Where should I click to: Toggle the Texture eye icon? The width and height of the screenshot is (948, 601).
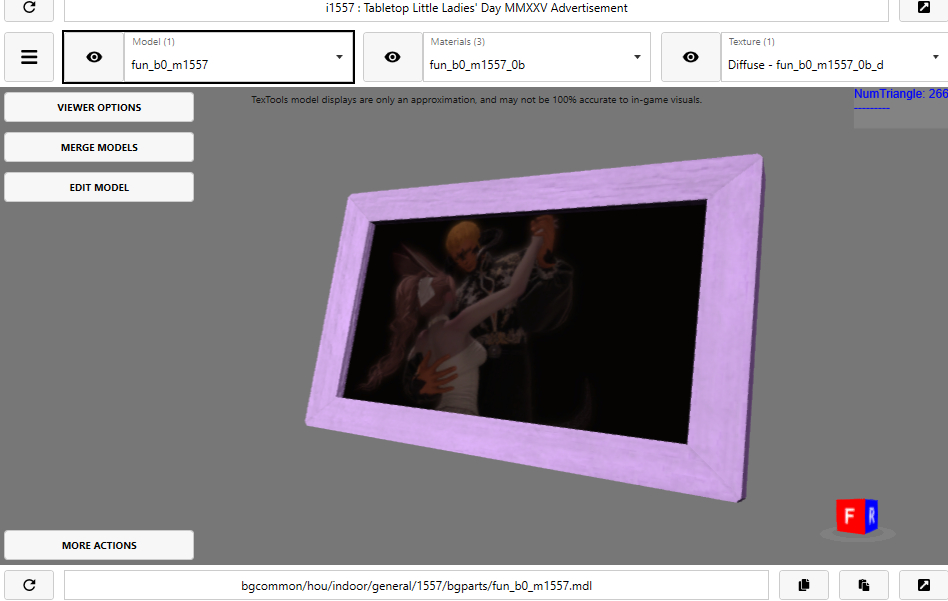pyautogui.click(x=691, y=57)
